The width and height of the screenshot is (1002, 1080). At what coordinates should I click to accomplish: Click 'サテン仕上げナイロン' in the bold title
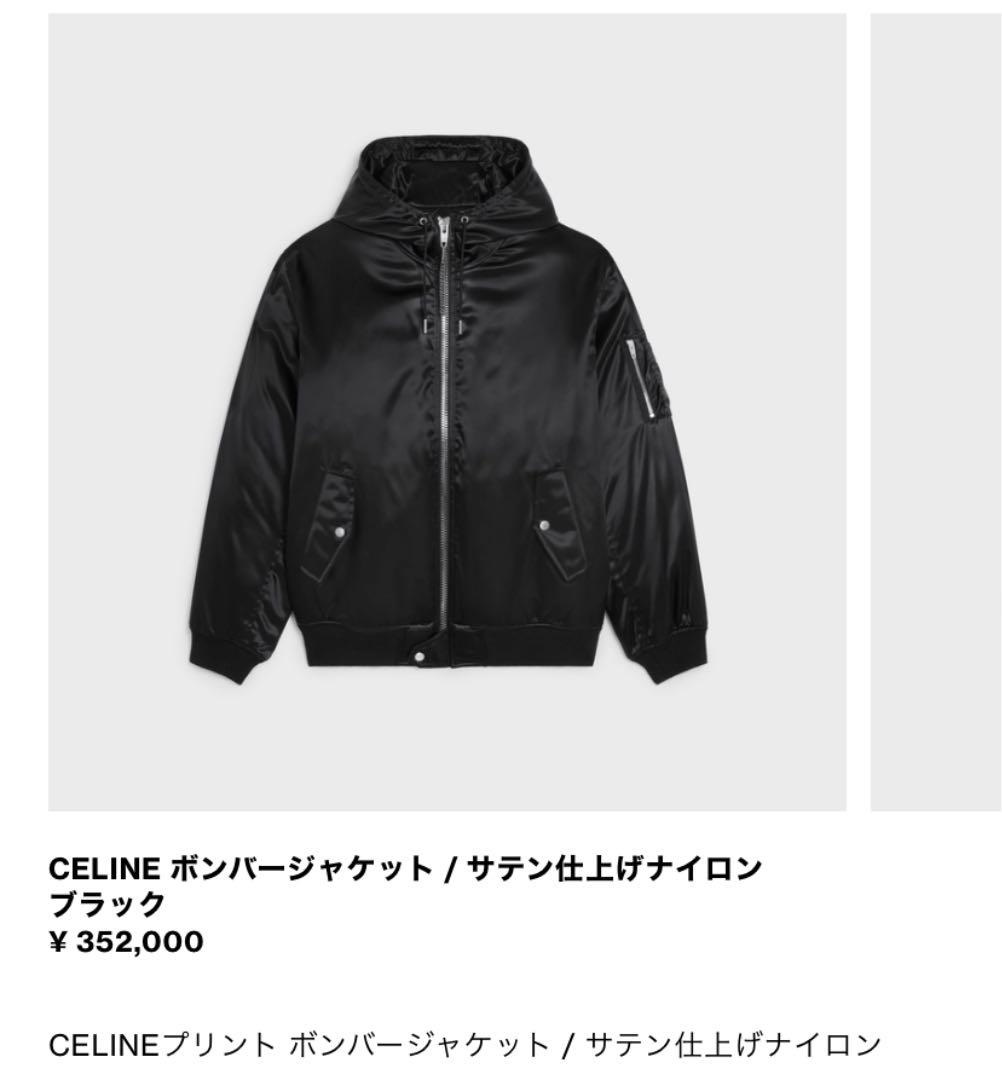(614, 868)
